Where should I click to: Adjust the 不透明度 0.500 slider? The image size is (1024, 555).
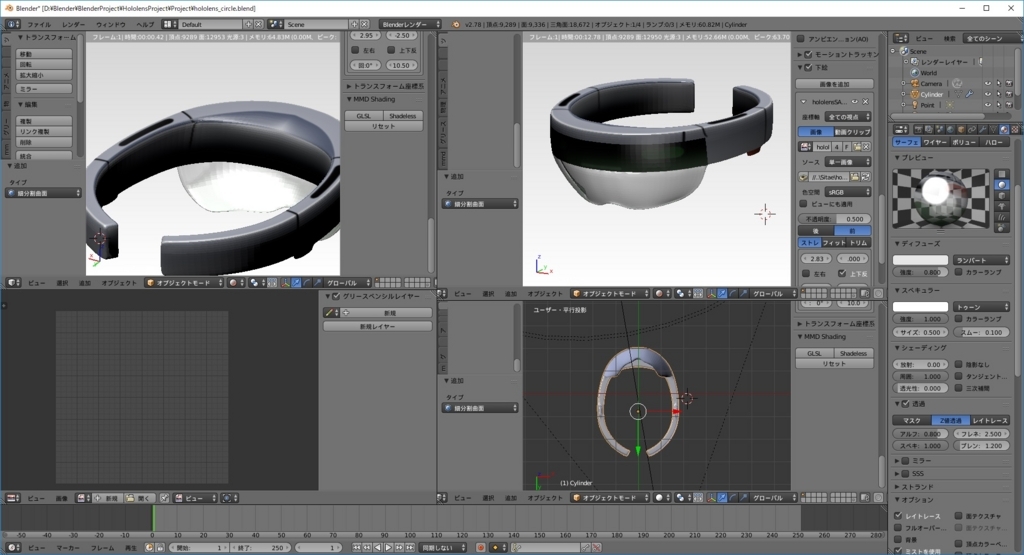click(x=835, y=219)
